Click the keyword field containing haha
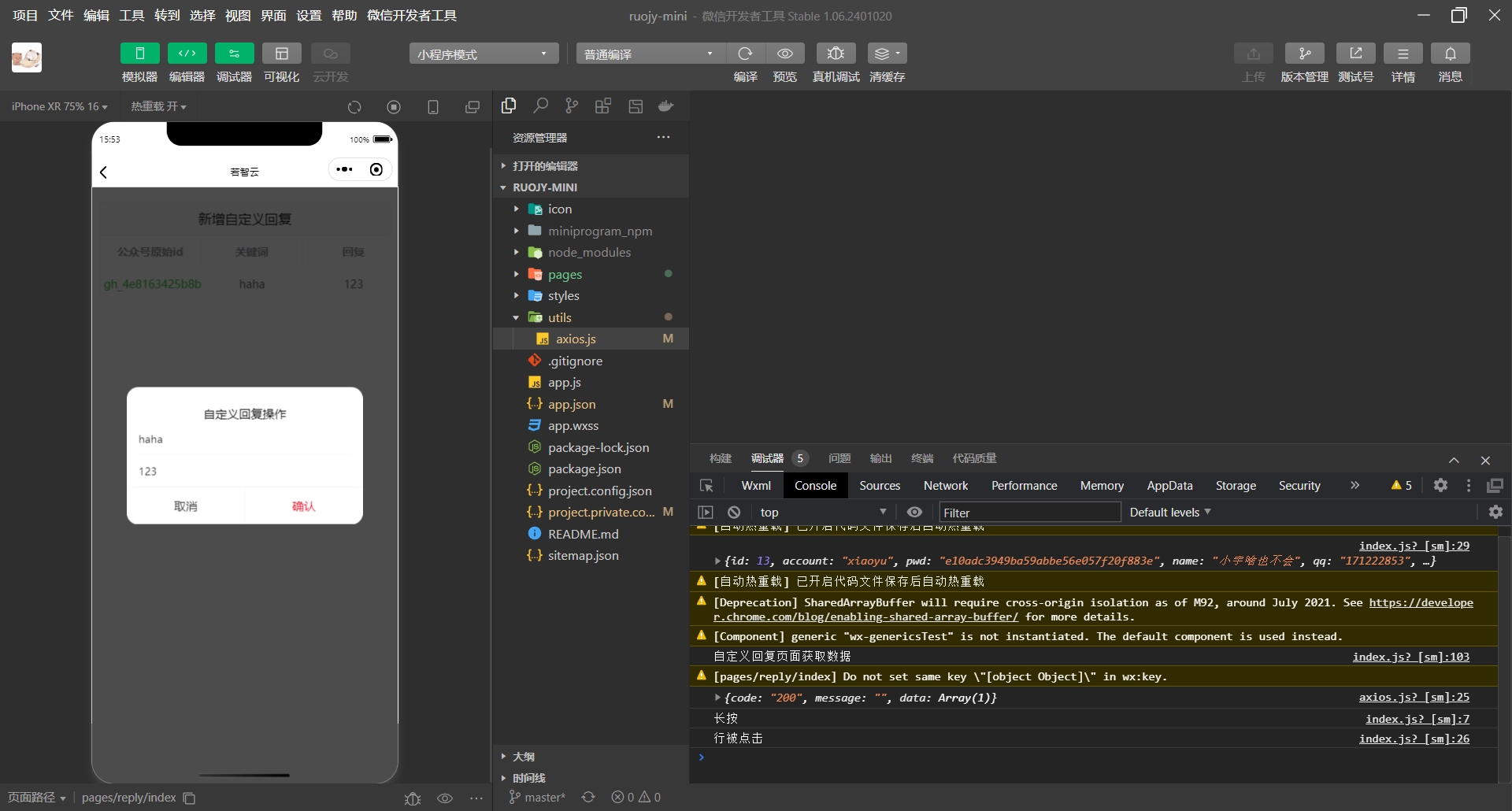Viewport: 1512px width, 811px height. (244, 439)
